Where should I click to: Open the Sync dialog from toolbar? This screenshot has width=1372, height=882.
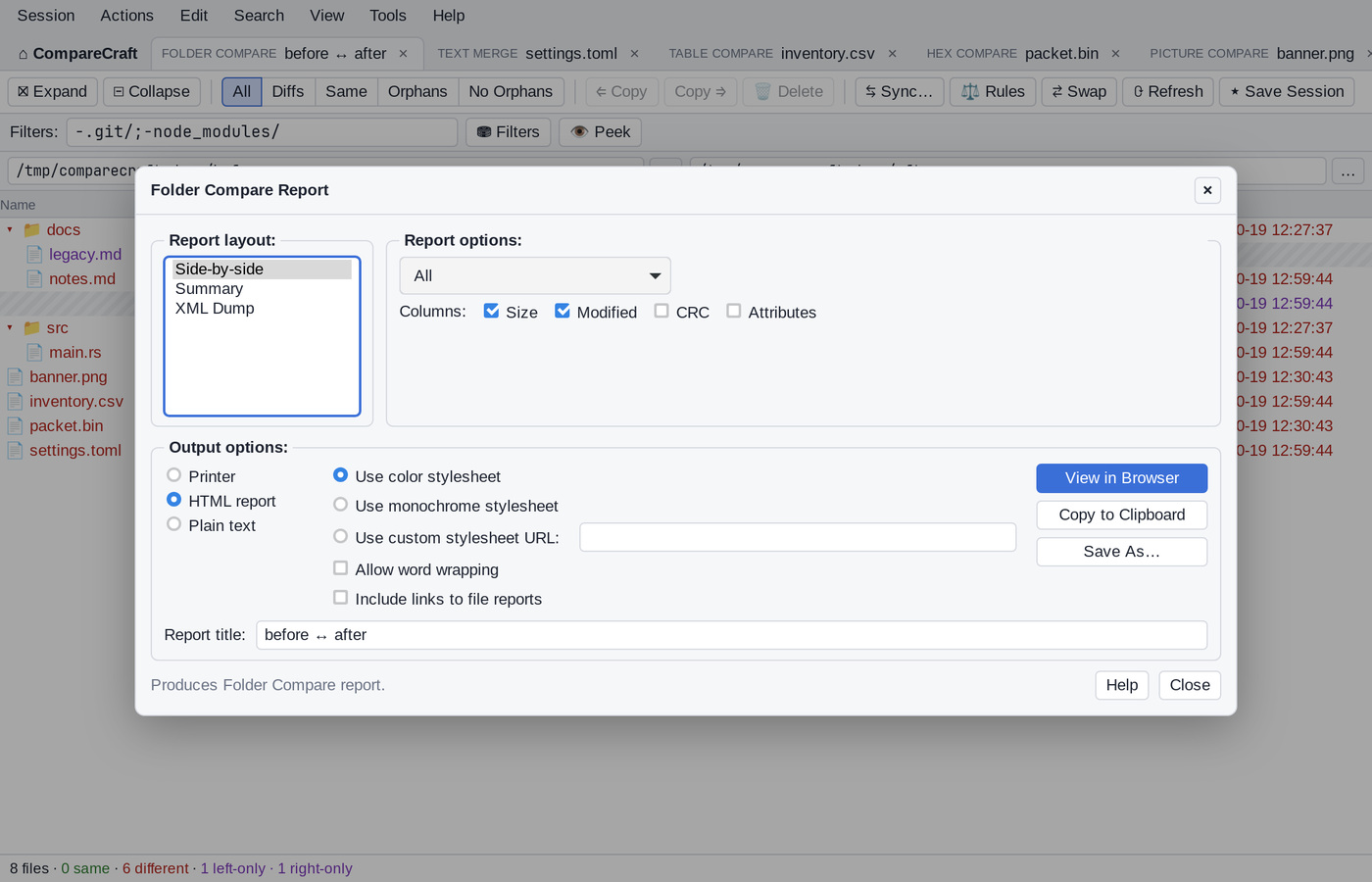[x=900, y=91]
